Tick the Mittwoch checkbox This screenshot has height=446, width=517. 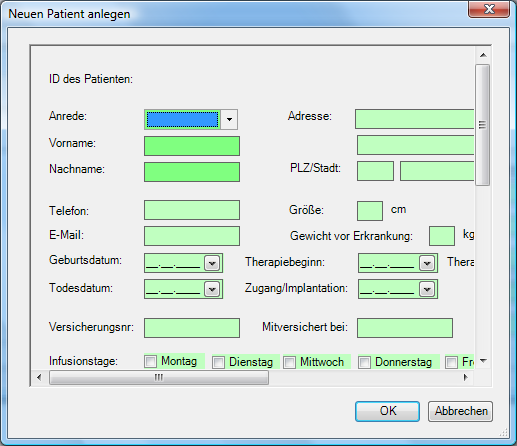tap(289, 362)
